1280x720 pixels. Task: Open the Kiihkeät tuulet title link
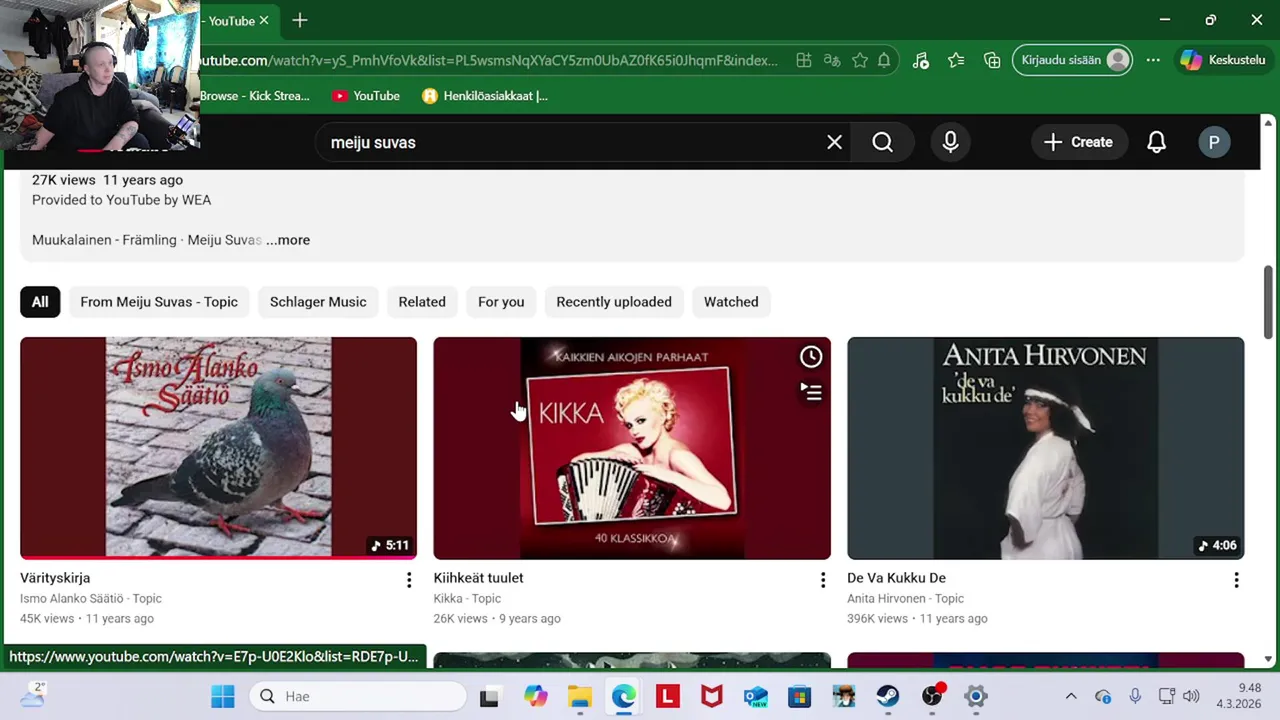(478, 578)
